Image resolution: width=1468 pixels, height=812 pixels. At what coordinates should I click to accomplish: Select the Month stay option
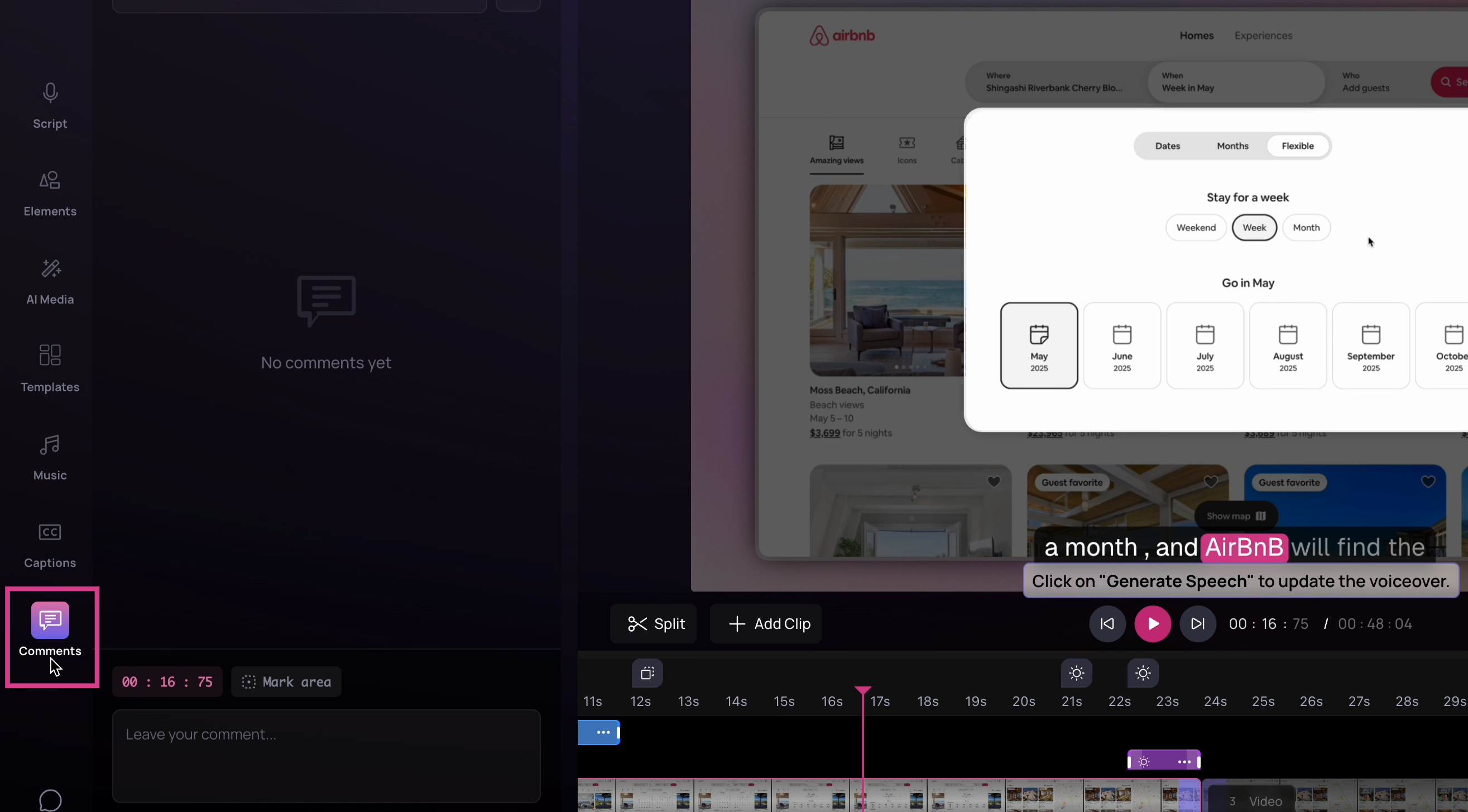1306,227
